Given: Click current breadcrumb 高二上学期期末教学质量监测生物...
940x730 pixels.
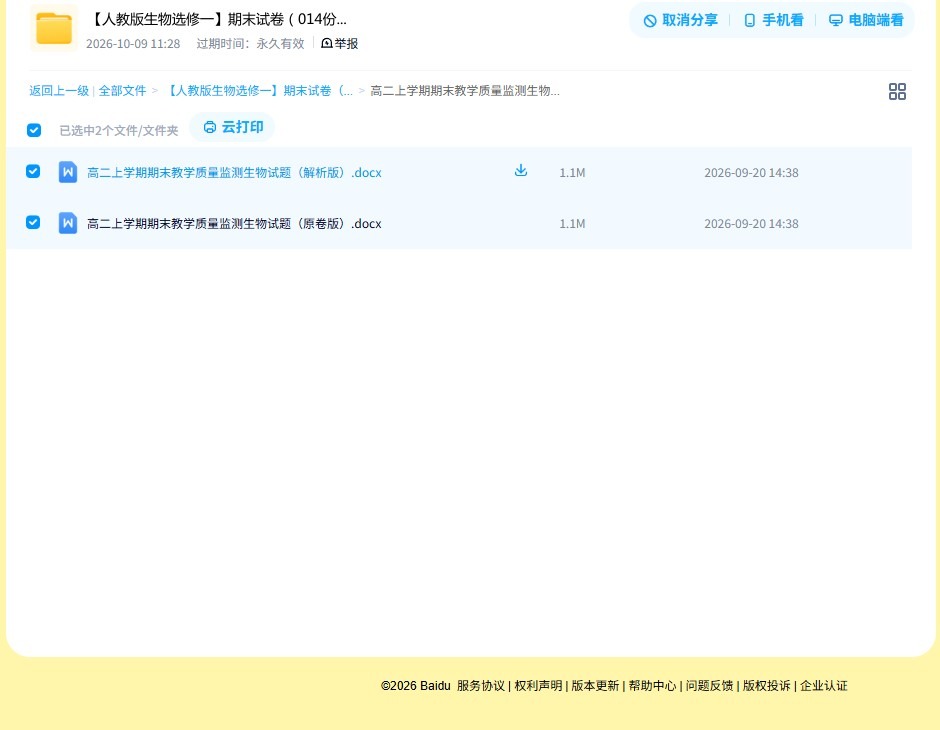Looking at the screenshot, I should 465,91.
